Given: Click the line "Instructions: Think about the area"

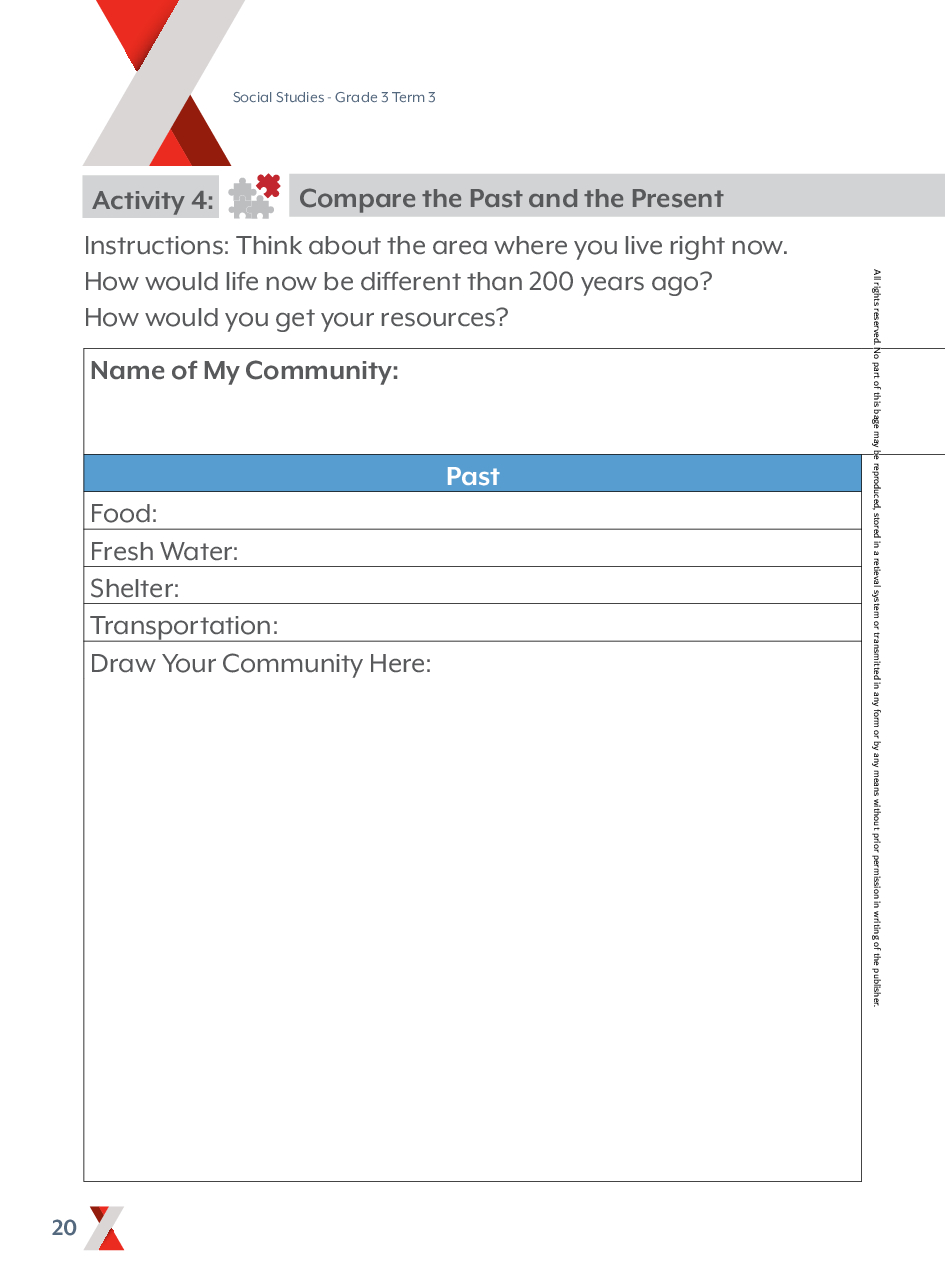Looking at the screenshot, I should coord(435,246).
